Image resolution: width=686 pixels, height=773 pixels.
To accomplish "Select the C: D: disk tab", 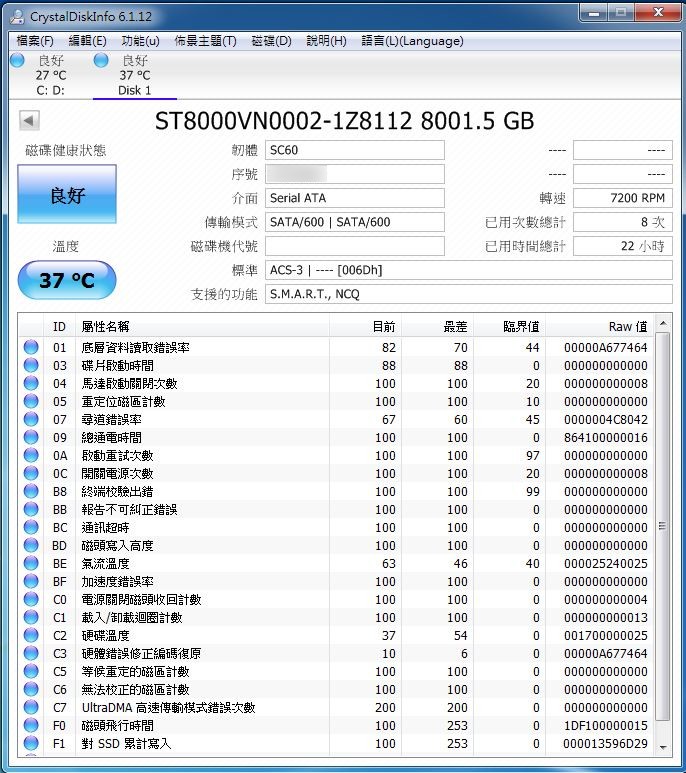I will pyautogui.click(x=51, y=75).
